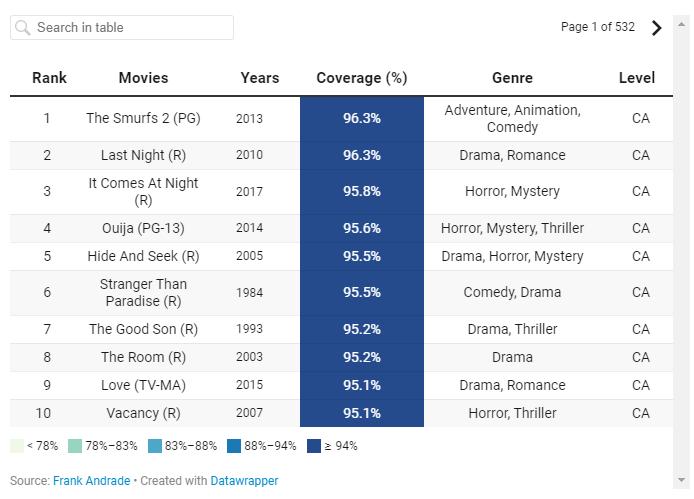Click the search magnifier icon

(x=22, y=28)
